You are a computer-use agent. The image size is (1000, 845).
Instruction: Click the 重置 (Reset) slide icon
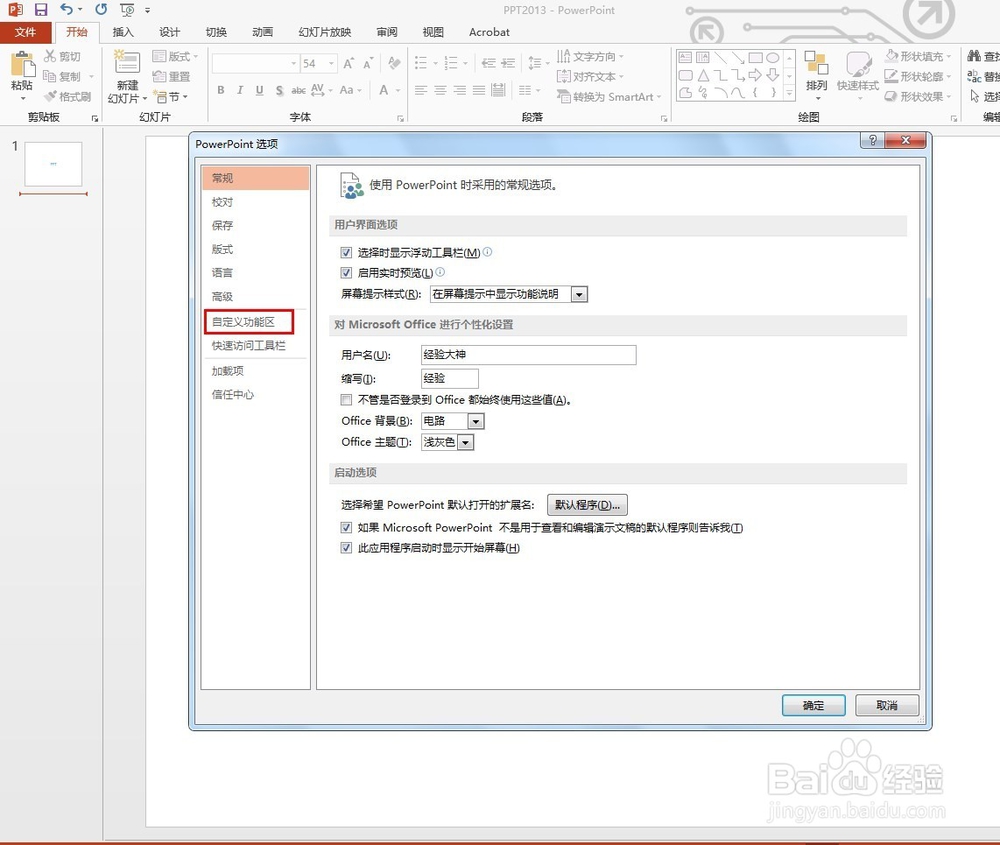(170, 76)
